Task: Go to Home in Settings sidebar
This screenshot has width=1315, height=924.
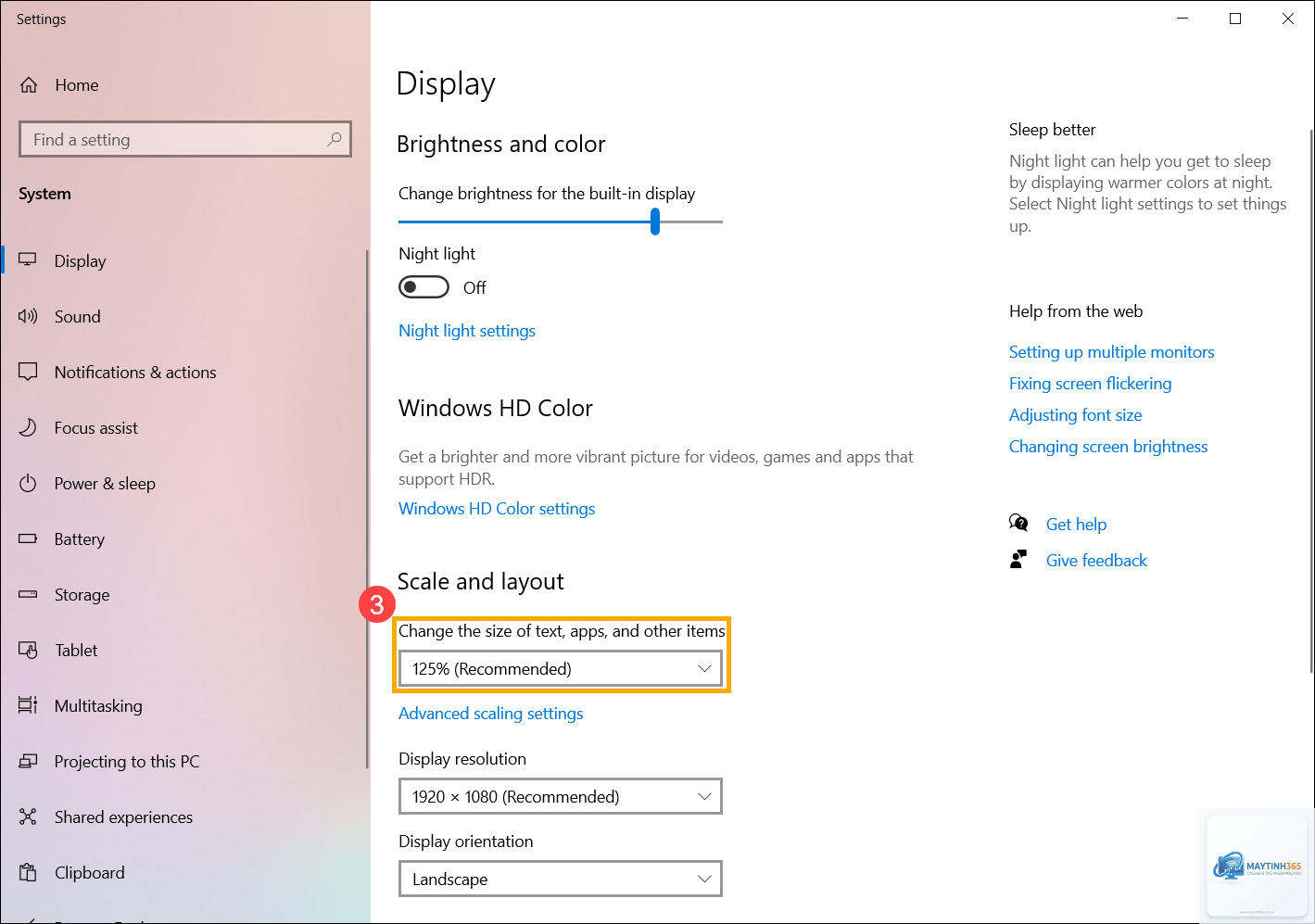Action: (77, 85)
